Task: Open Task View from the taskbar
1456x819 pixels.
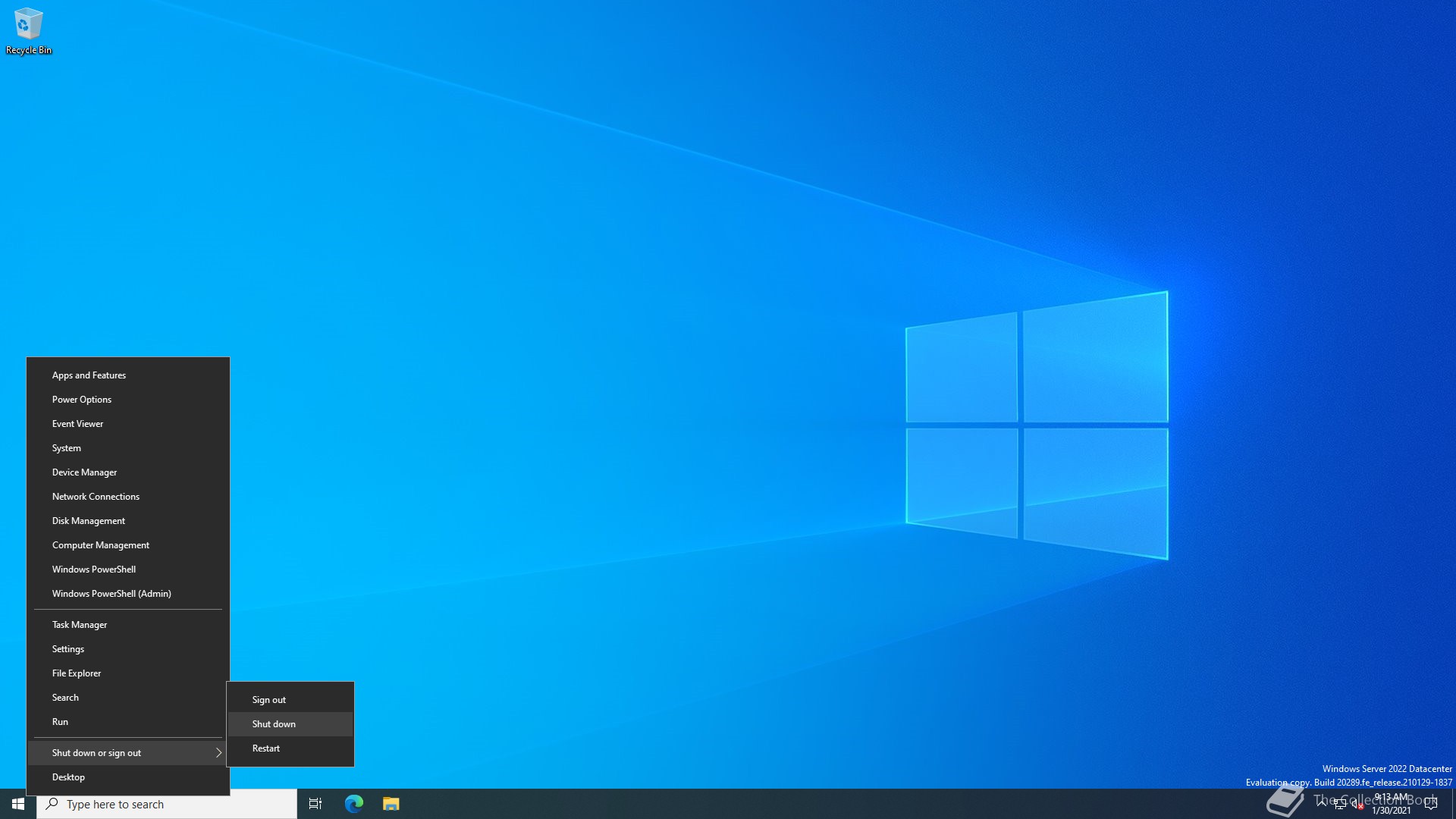Action: tap(315, 804)
